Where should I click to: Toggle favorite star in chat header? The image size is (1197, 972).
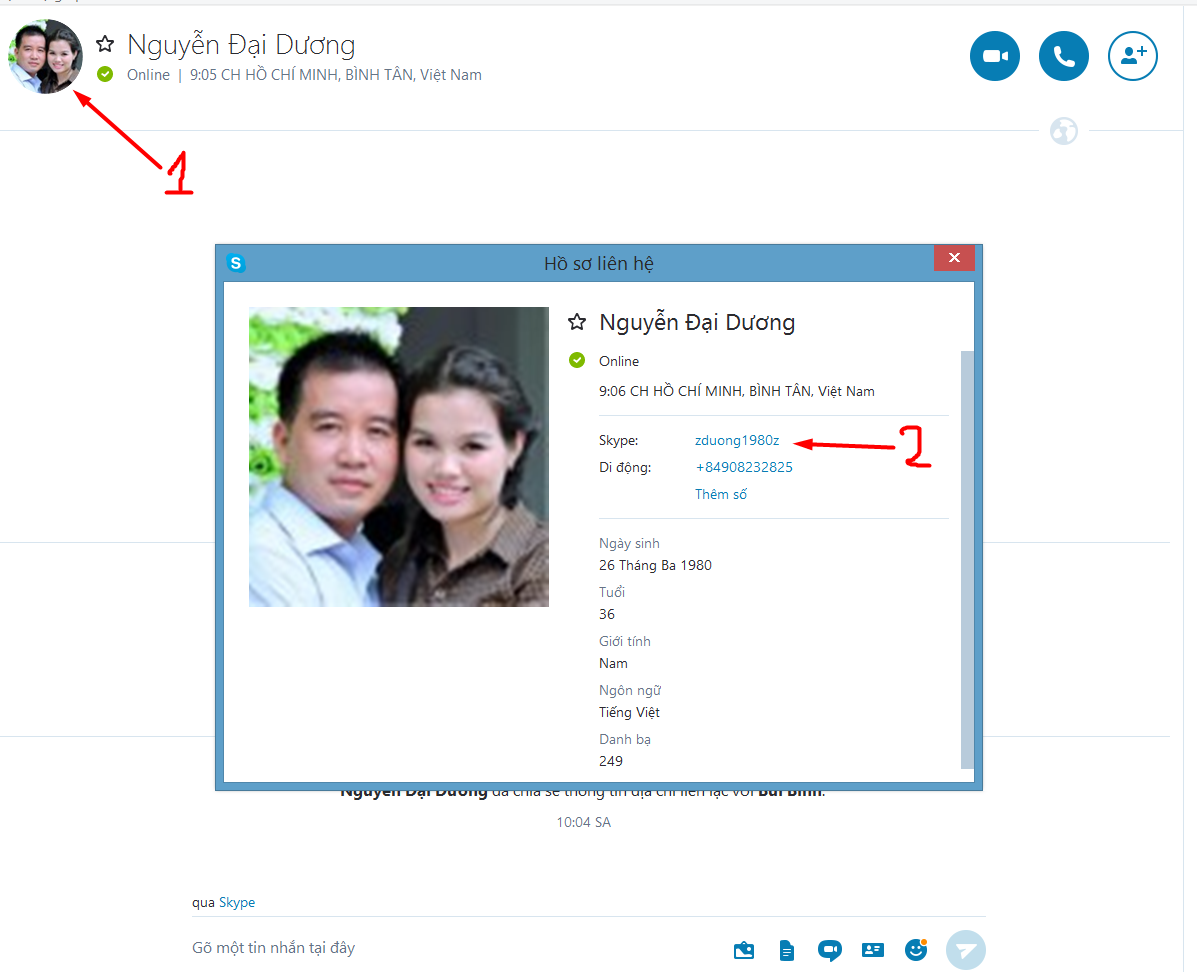coord(105,44)
